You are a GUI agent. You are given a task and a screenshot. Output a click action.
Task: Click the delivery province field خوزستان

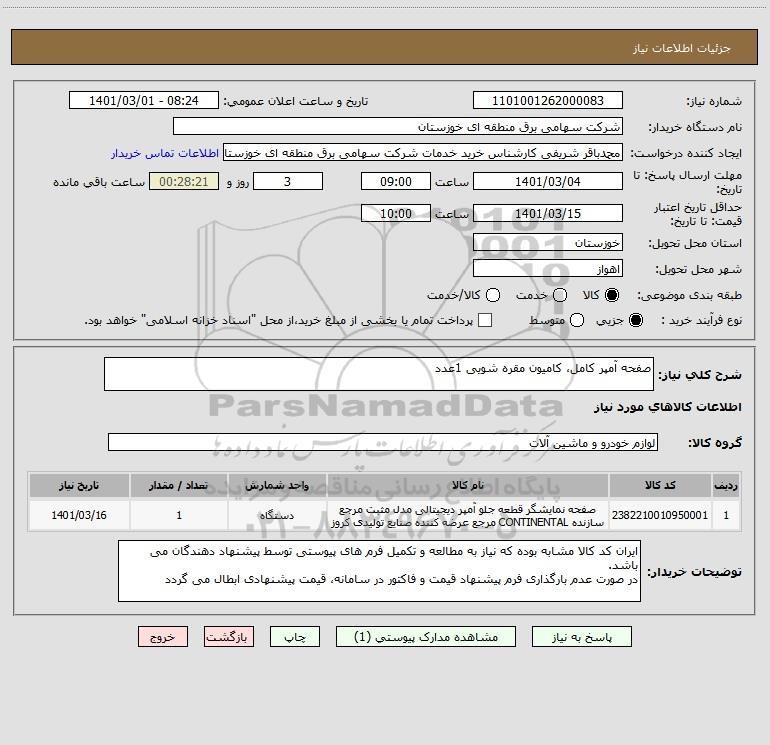click(x=548, y=243)
